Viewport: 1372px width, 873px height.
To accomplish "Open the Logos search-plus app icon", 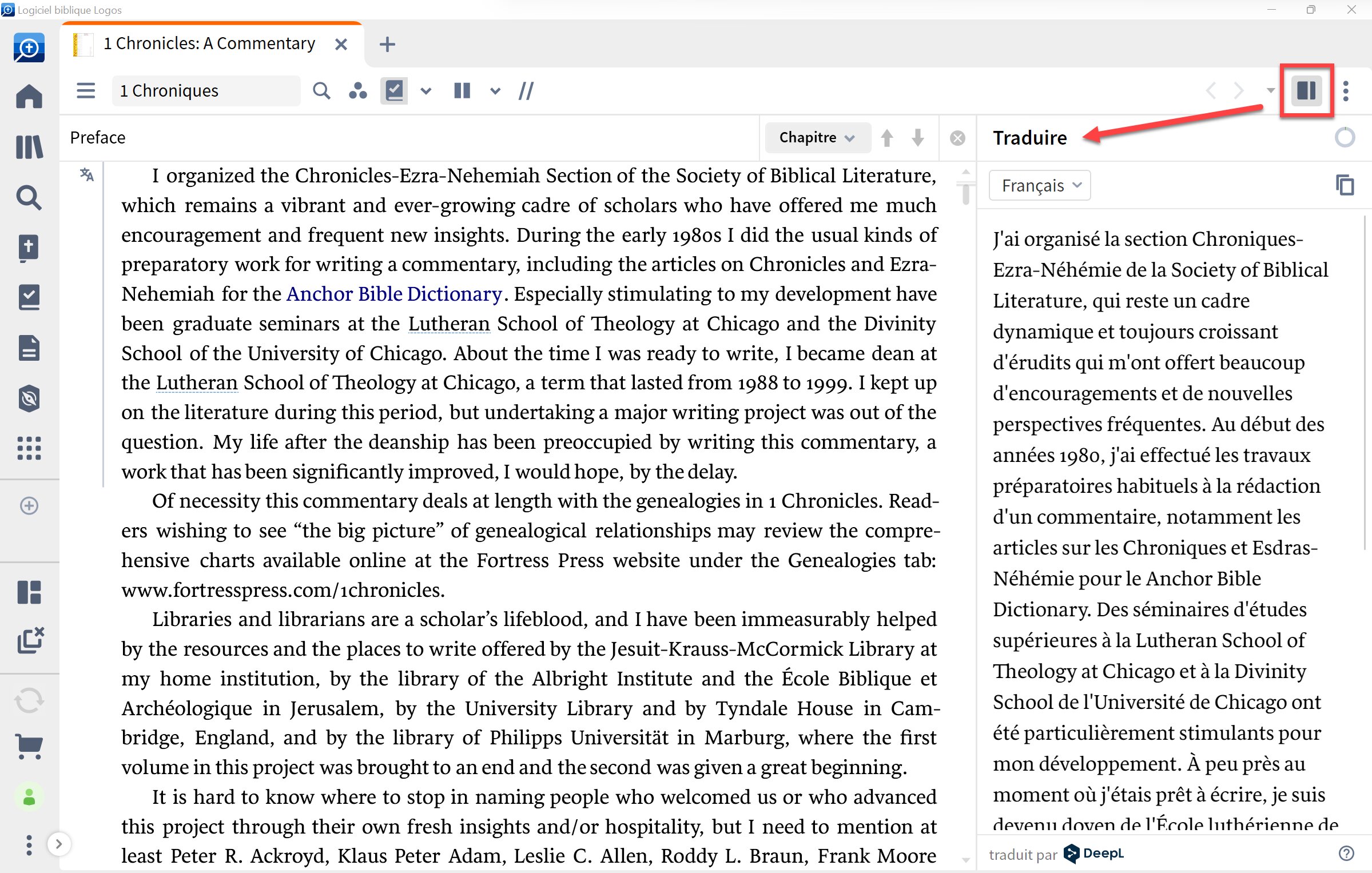I will 29,48.
